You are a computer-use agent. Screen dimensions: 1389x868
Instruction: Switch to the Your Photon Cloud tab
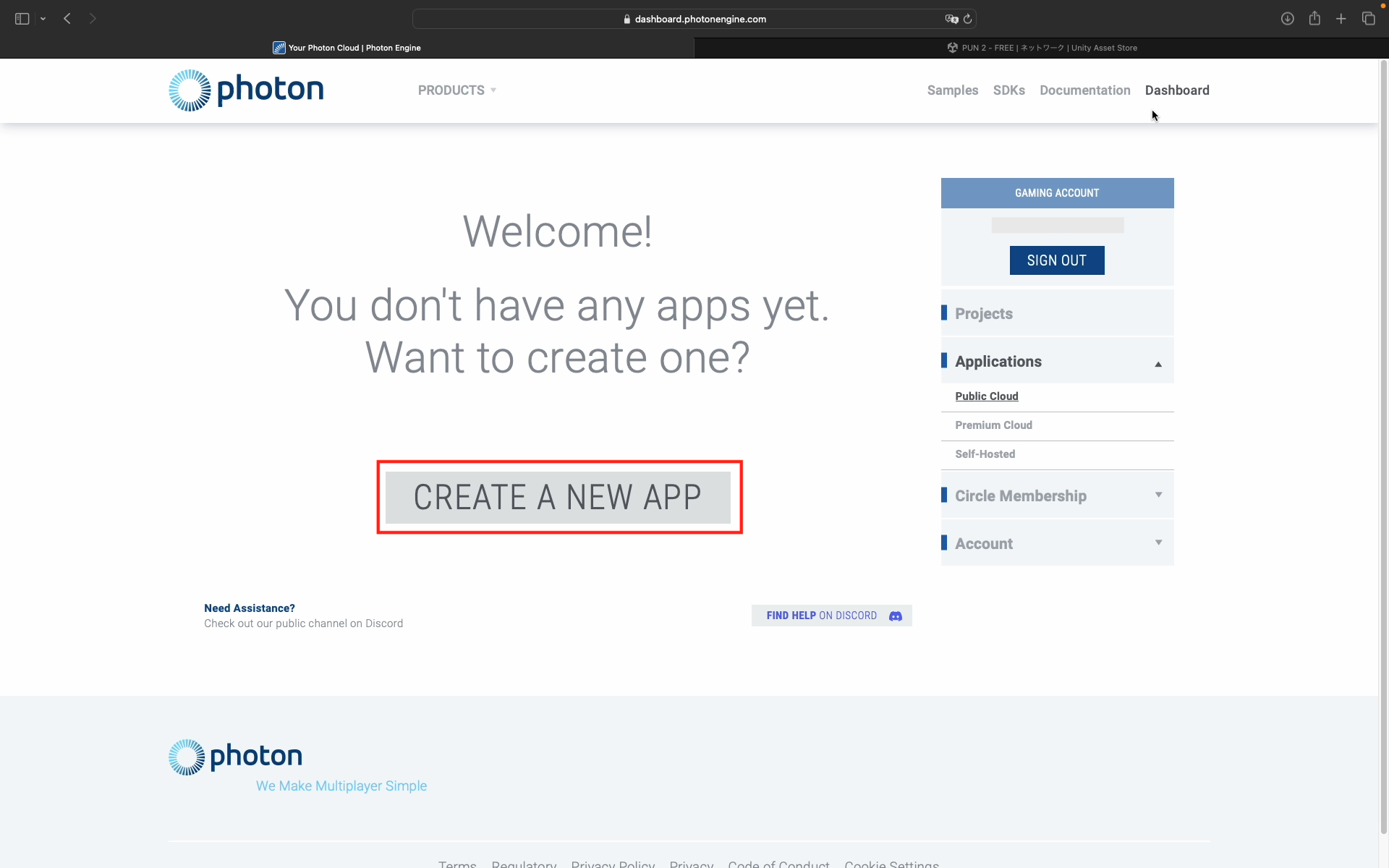tap(347, 48)
